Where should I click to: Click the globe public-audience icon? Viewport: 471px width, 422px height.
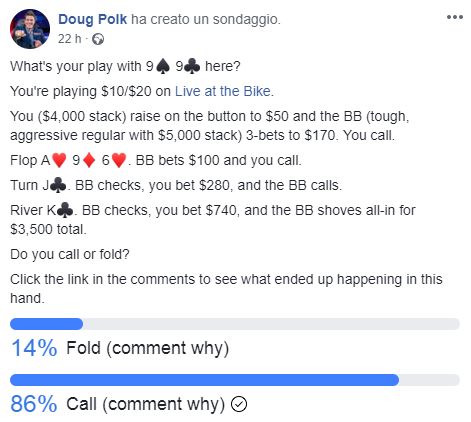98,39
